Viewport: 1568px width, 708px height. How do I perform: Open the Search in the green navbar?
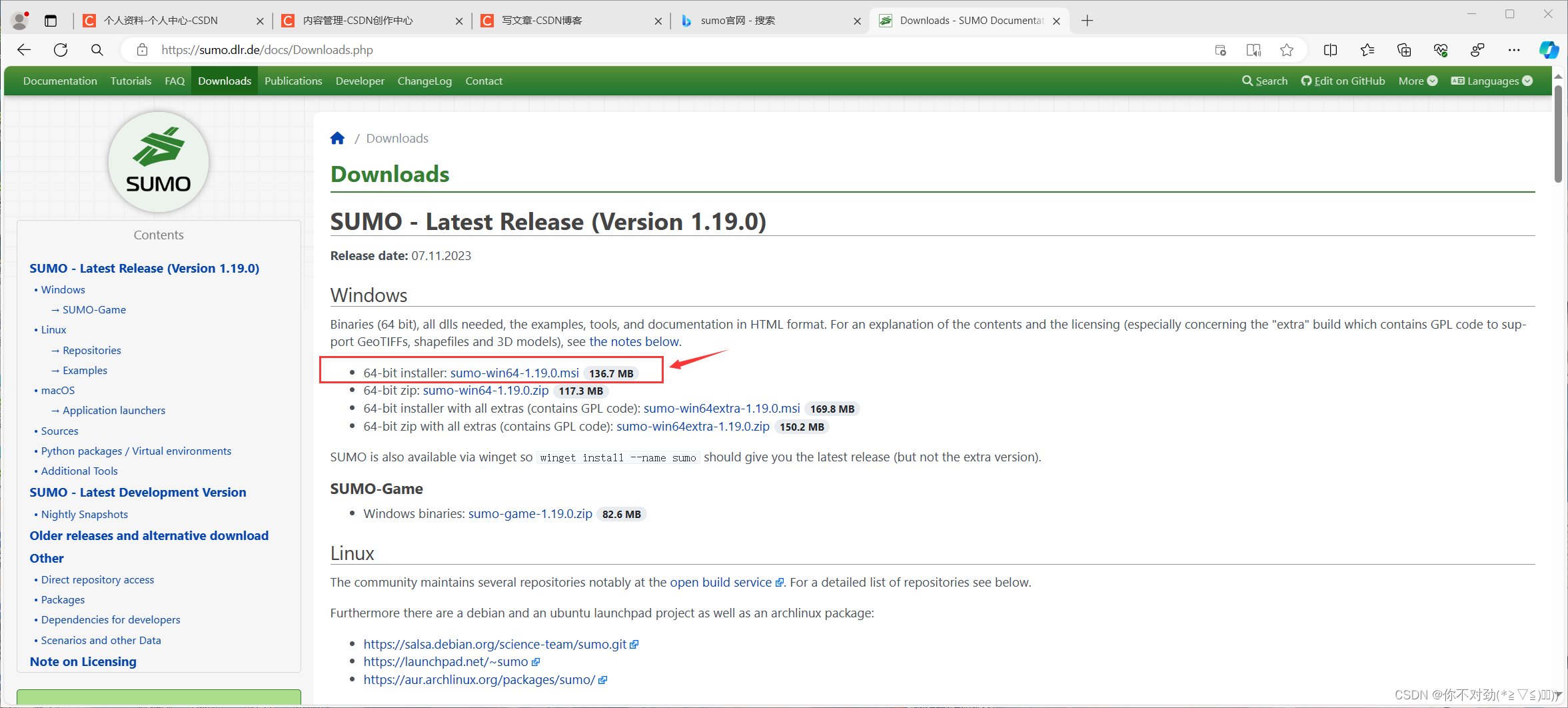[x=1265, y=81]
